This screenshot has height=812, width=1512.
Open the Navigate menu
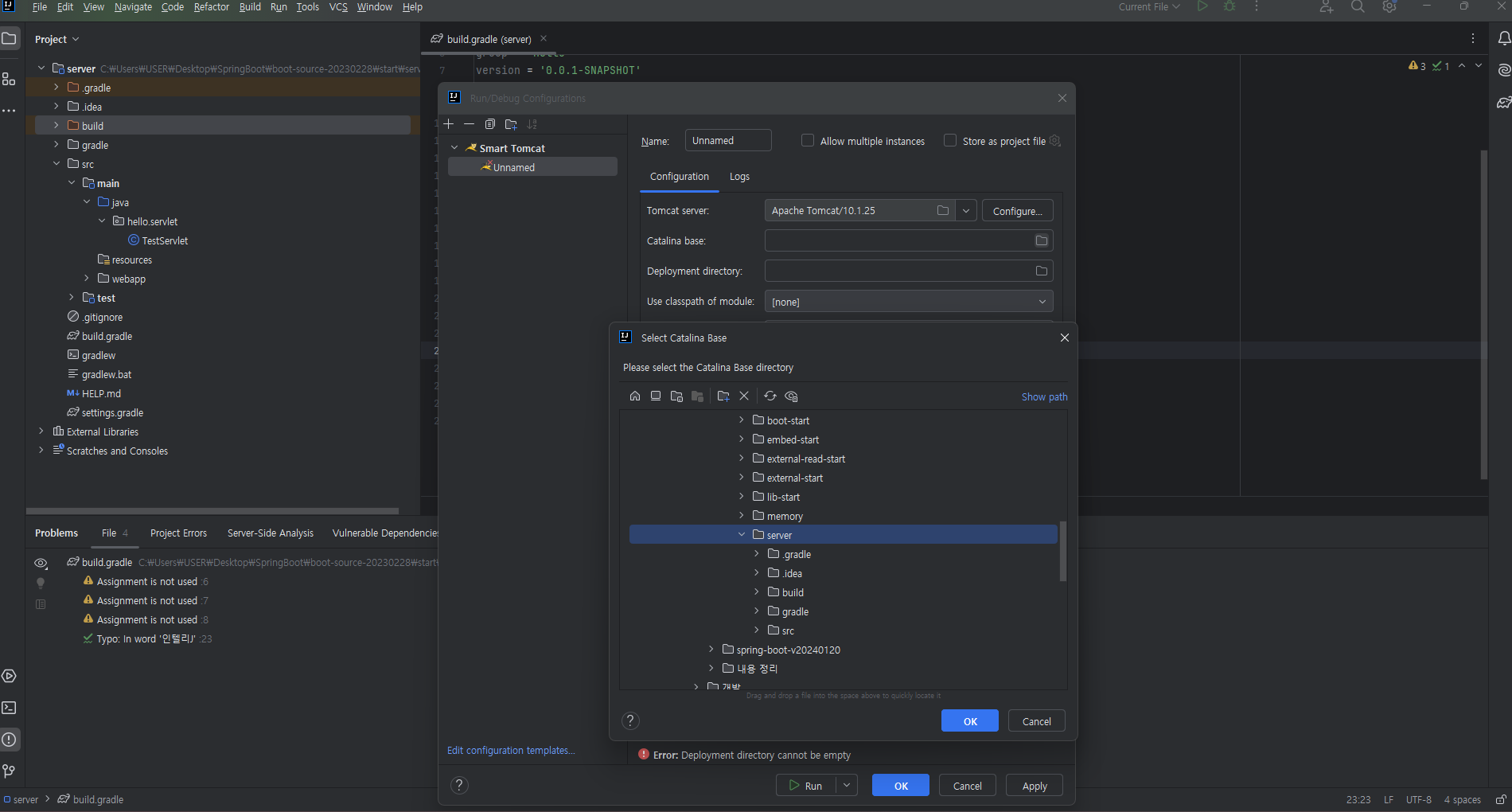click(x=133, y=7)
